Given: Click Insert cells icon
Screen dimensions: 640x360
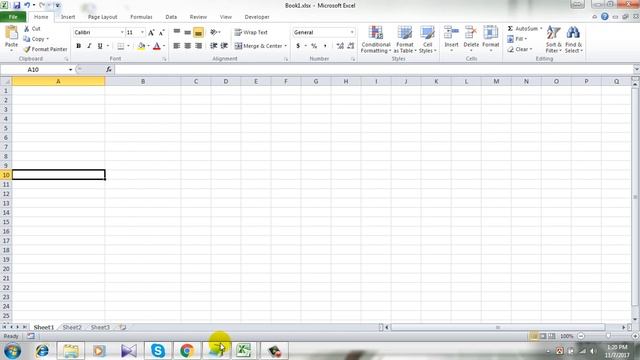Looking at the screenshot, I should click(x=451, y=33).
